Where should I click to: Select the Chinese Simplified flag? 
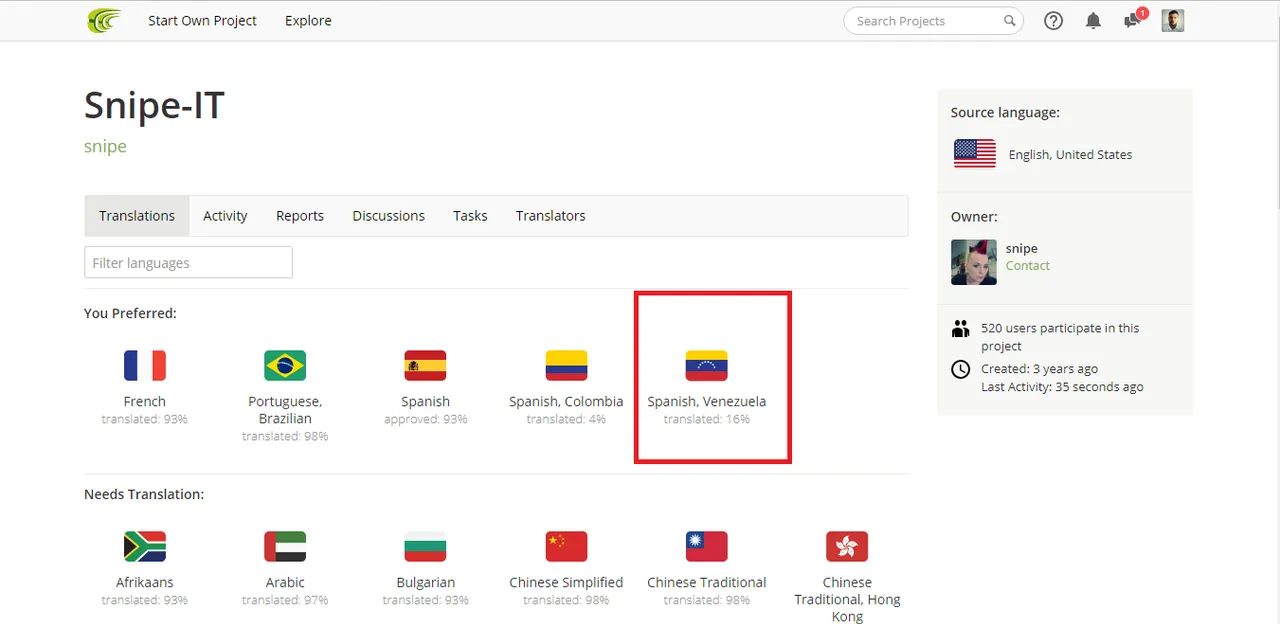[x=566, y=547]
